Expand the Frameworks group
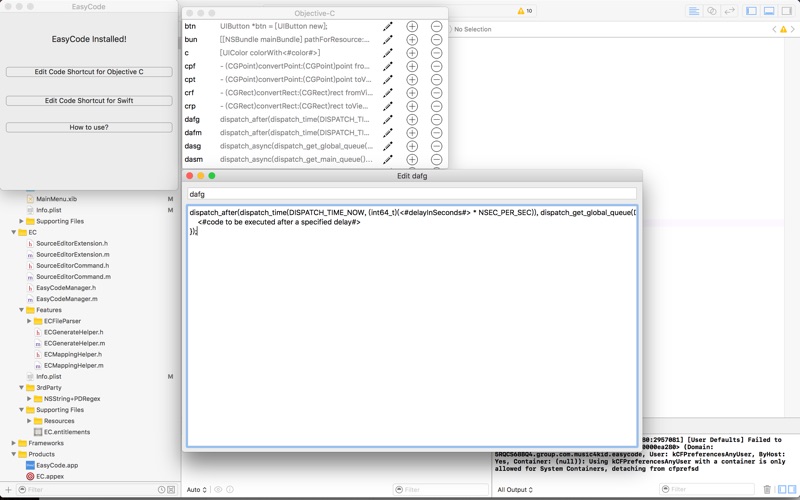The height and width of the screenshot is (500, 800). point(14,443)
